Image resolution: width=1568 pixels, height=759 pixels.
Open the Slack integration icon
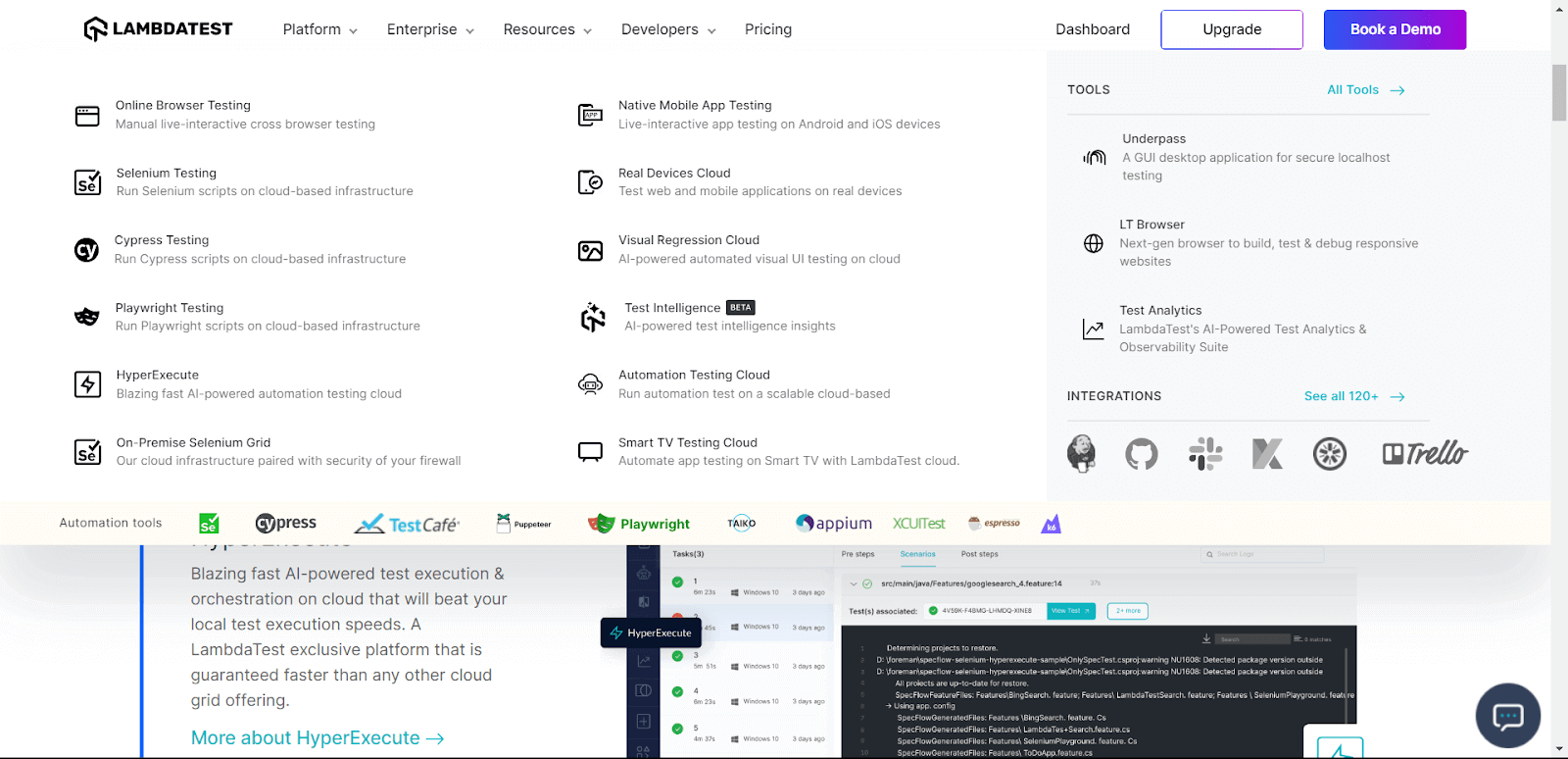click(1205, 454)
